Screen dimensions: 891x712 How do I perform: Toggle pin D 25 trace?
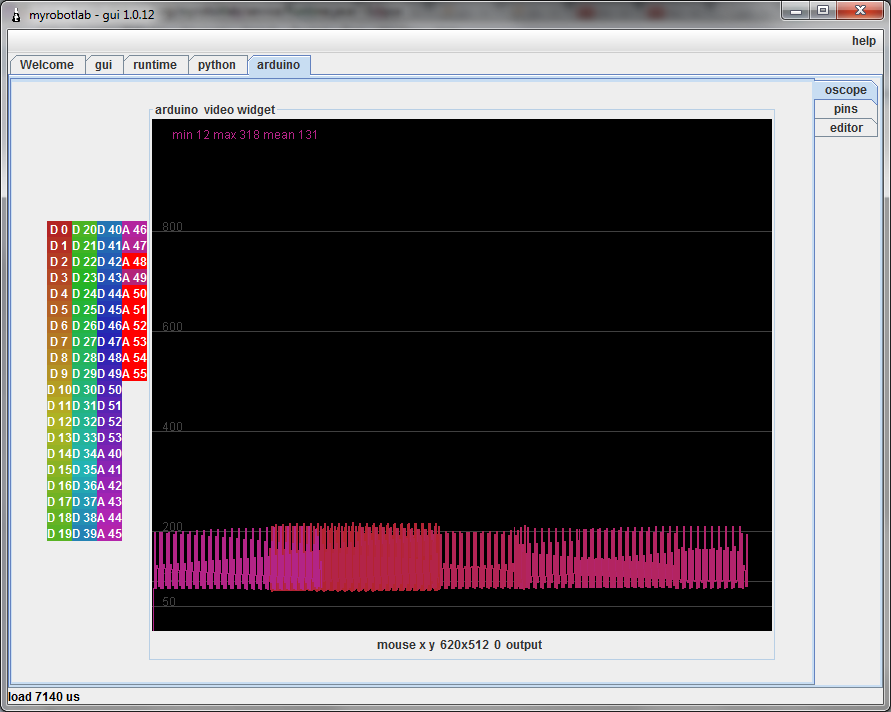84,310
